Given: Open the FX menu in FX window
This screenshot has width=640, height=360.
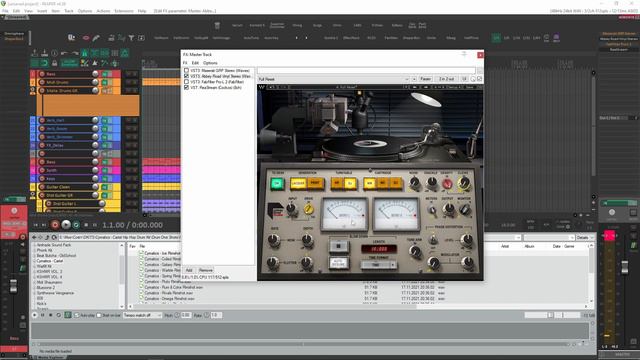Looking at the screenshot, I should (185, 63).
